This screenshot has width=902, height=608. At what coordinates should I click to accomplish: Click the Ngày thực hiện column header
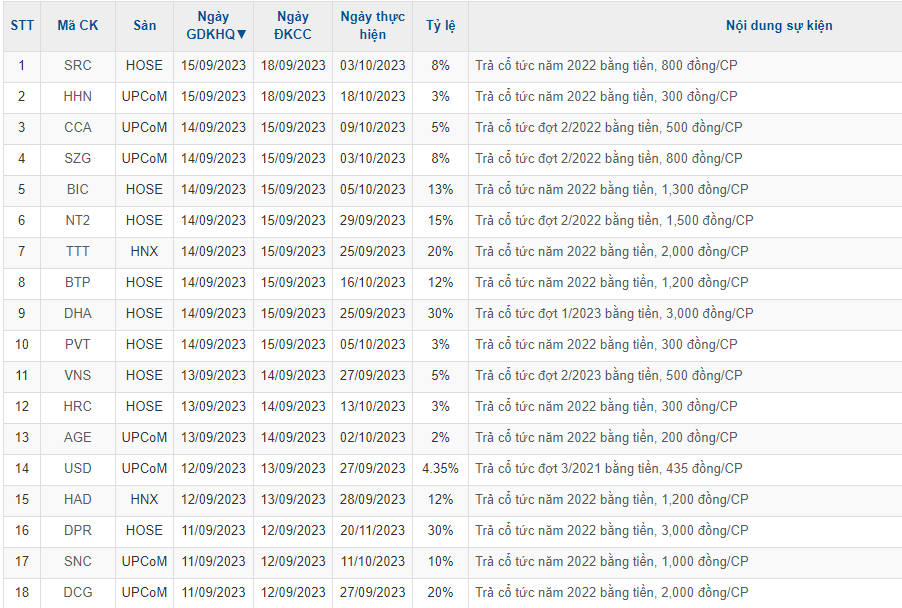(372, 26)
